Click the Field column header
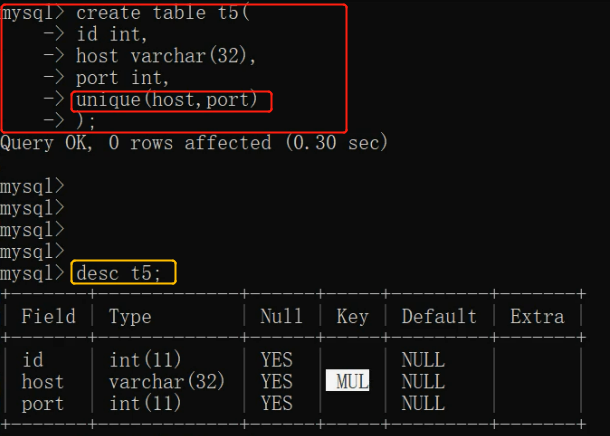The height and width of the screenshot is (436, 610). click(48, 317)
